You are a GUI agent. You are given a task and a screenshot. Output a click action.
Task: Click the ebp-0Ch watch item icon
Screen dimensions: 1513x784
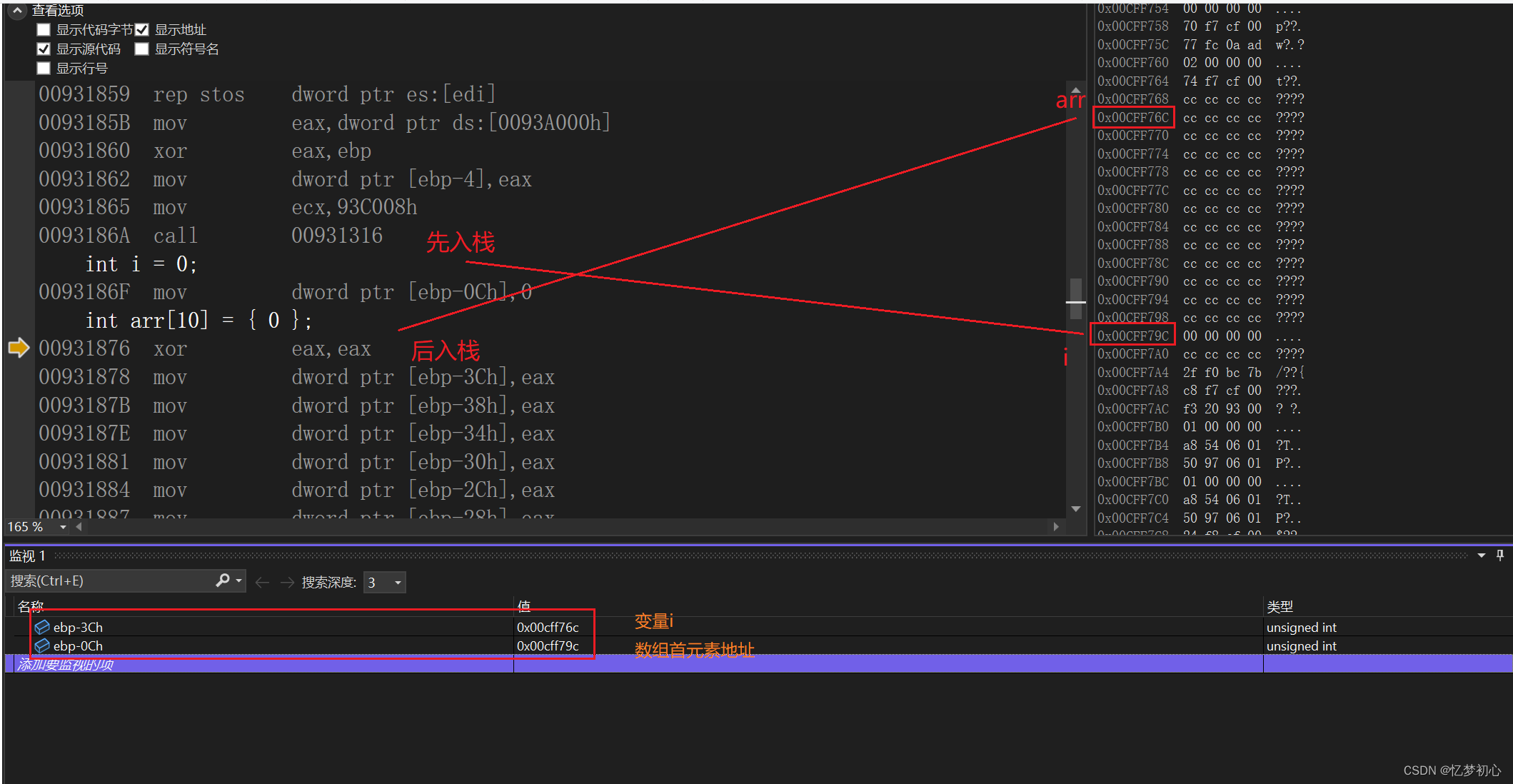[x=42, y=645]
